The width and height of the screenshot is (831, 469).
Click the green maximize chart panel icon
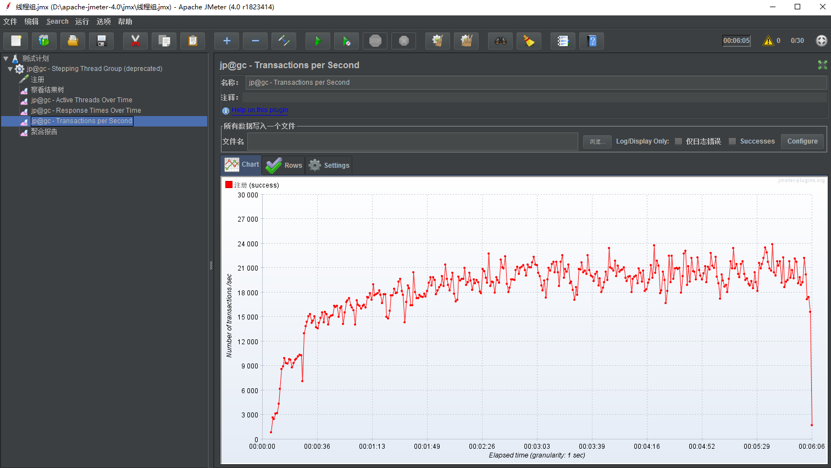pyautogui.click(x=822, y=65)
